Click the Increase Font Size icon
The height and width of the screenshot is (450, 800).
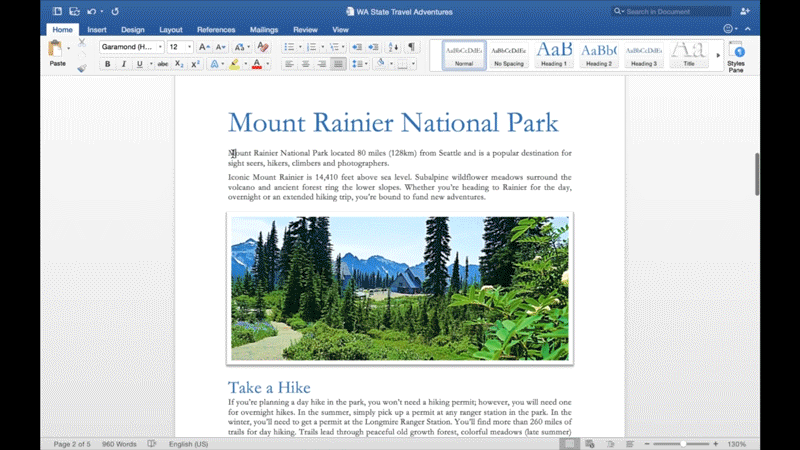tap(203, 47)
